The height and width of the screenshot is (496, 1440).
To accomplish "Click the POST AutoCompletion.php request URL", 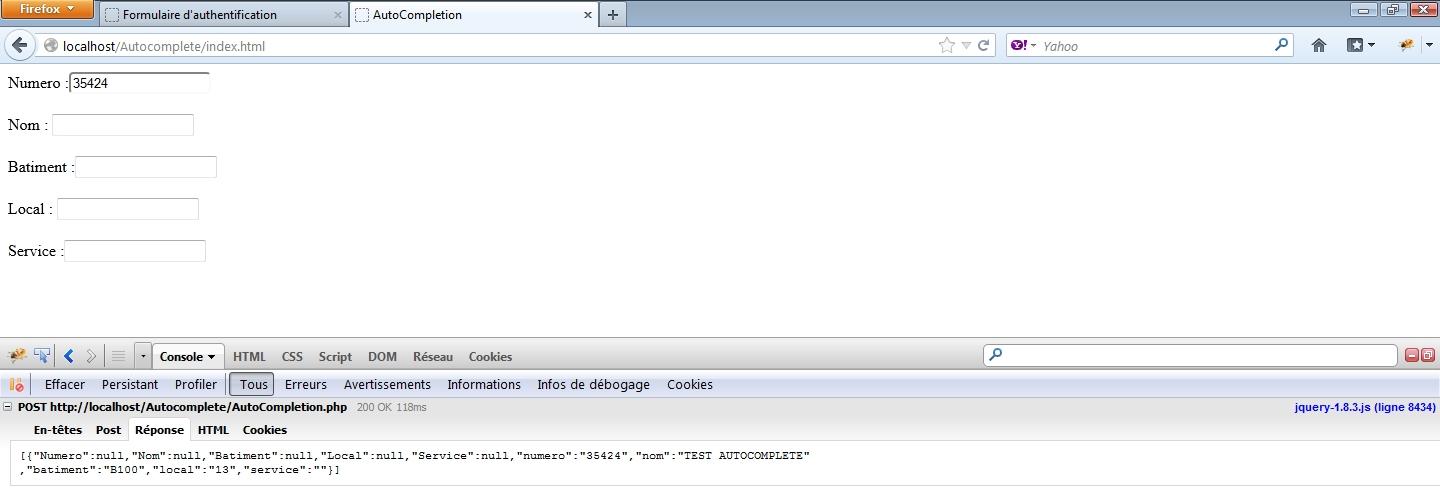I will (182, 408).
